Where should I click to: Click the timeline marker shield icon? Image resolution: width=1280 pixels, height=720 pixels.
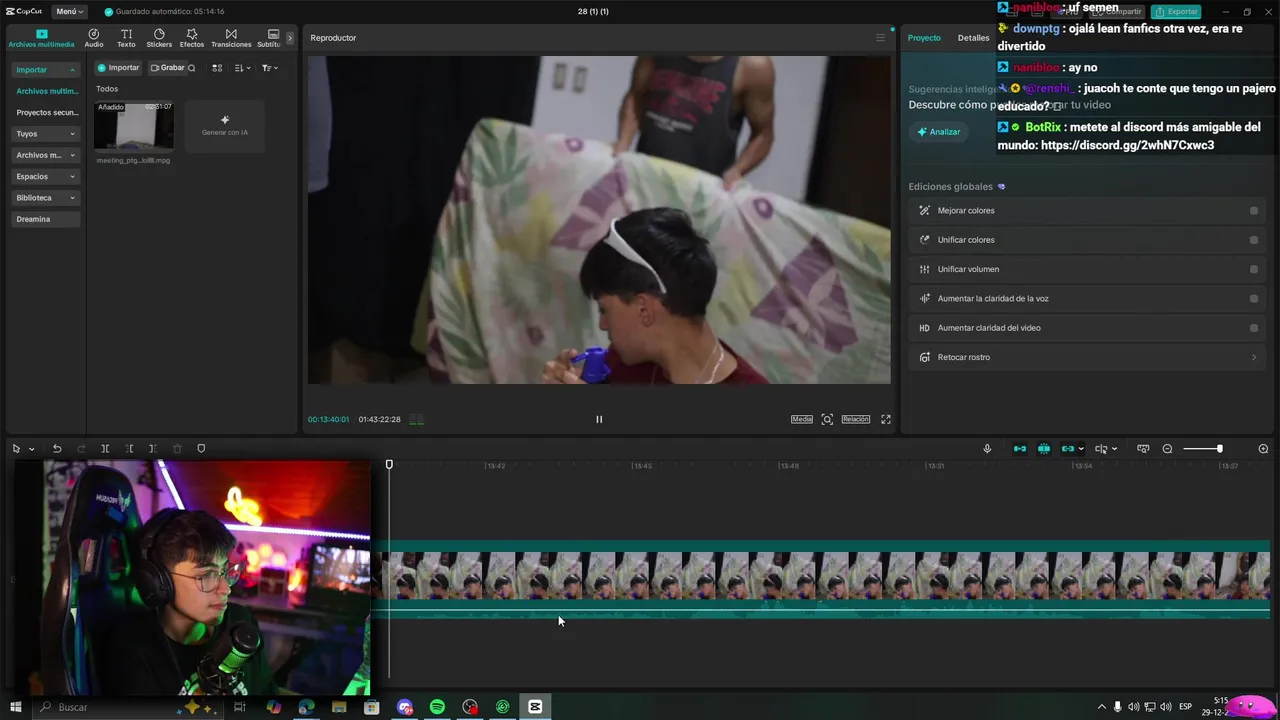click(201, 449)
